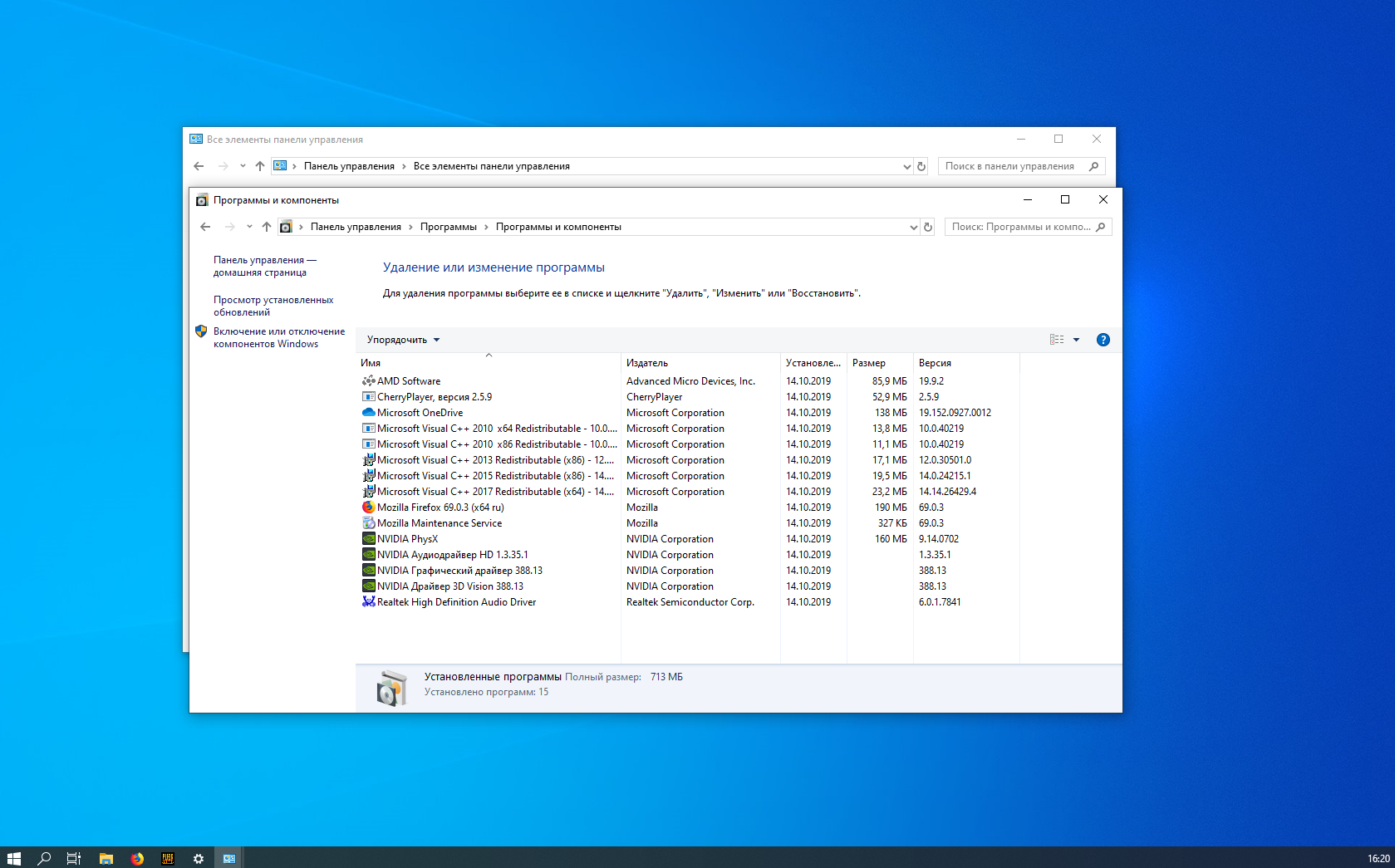Open the Windows Start menu
1395x868 pixels.
click(13, 858)
